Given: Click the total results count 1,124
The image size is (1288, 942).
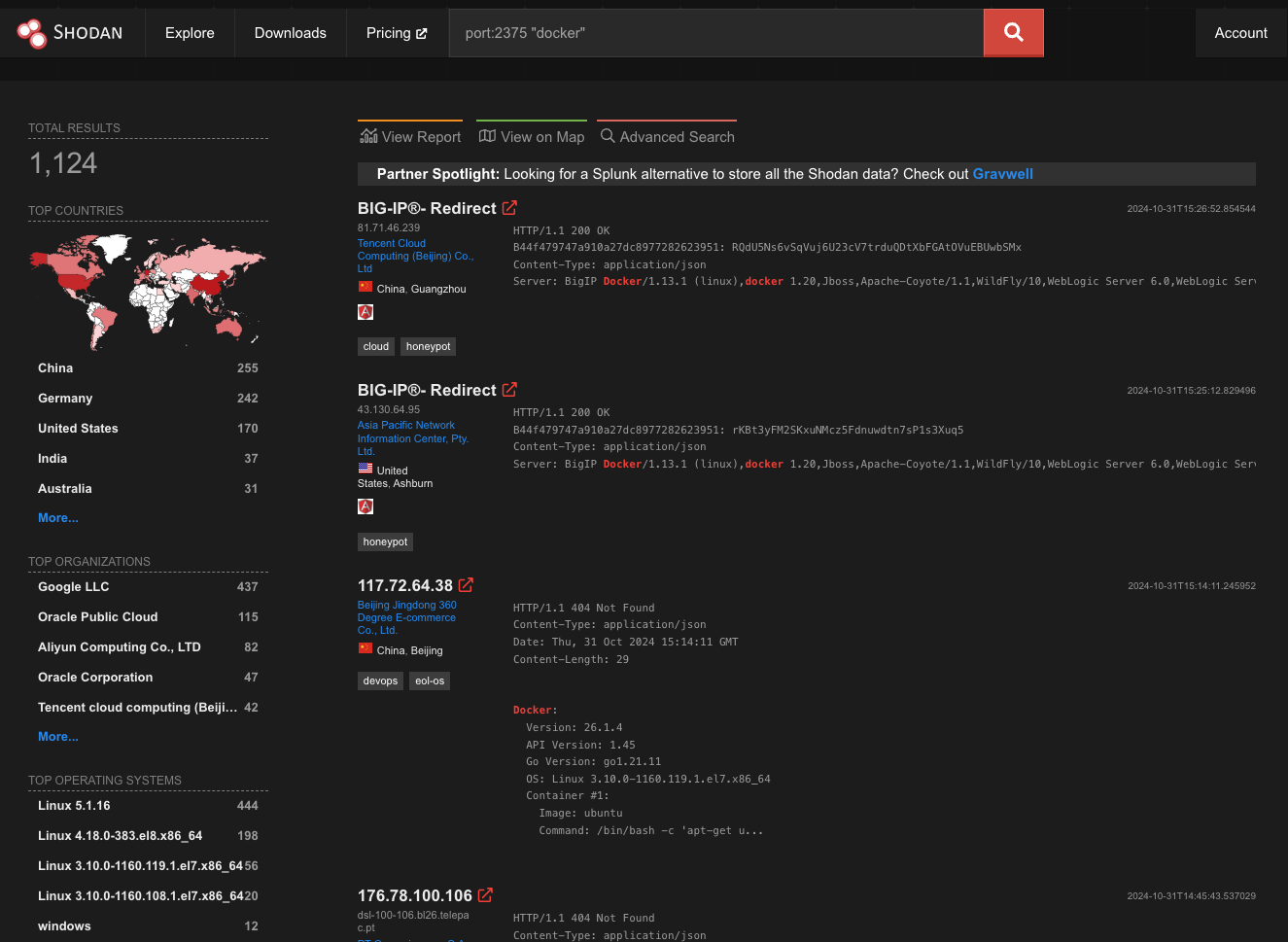Looking at the screenshot, I should click(x=63, y=163).
